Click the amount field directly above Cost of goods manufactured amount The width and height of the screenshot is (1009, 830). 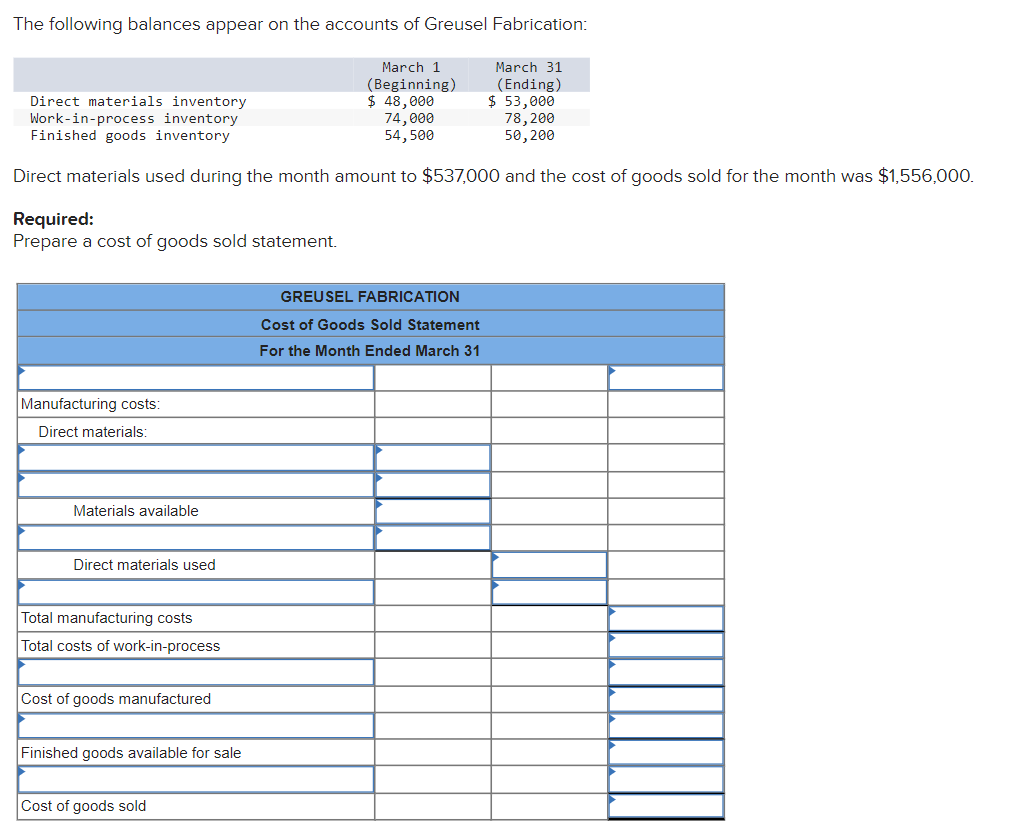(x=666, y=672)
